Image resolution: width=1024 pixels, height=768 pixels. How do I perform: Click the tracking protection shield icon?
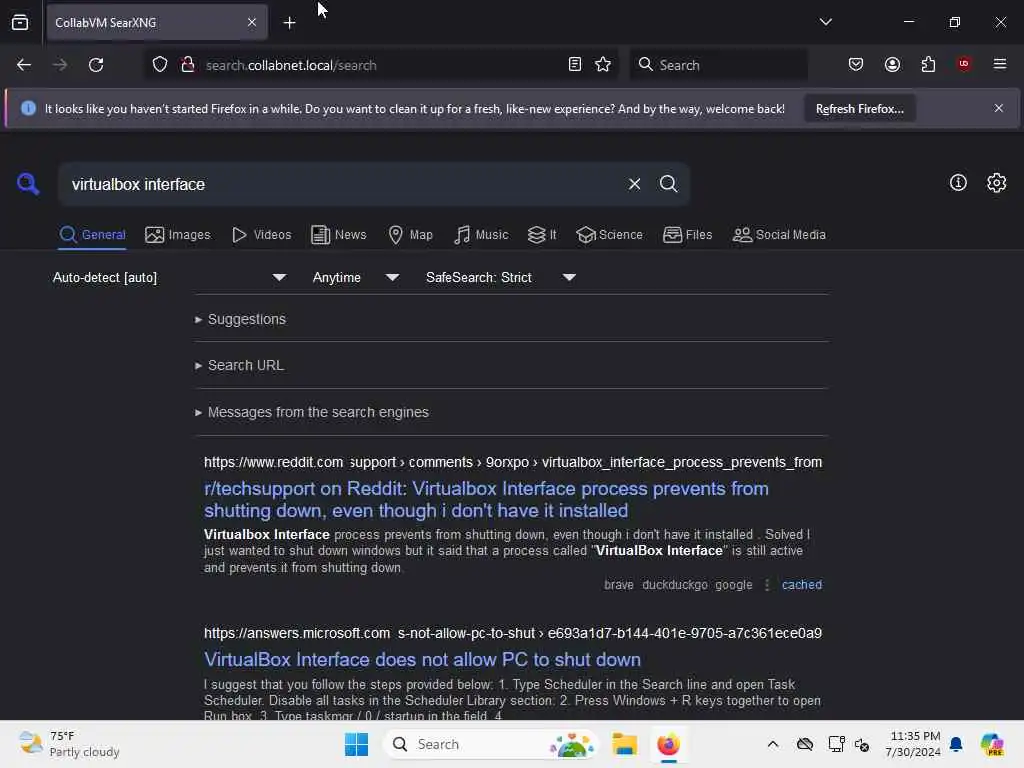click(x=160, y=65)
